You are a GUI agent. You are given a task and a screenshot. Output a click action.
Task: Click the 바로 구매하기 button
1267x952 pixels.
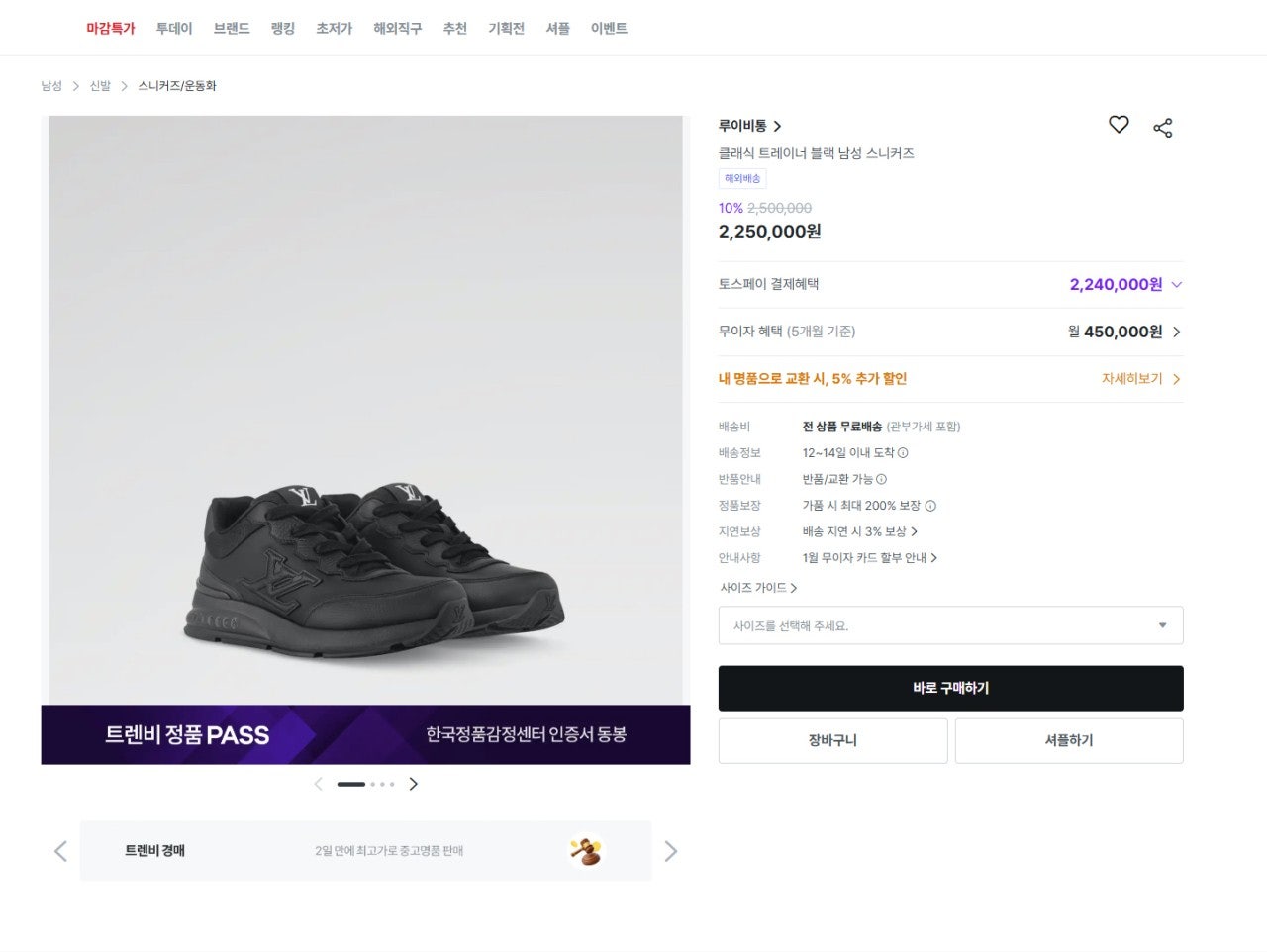pyautogui.click(x=950, y=688)
